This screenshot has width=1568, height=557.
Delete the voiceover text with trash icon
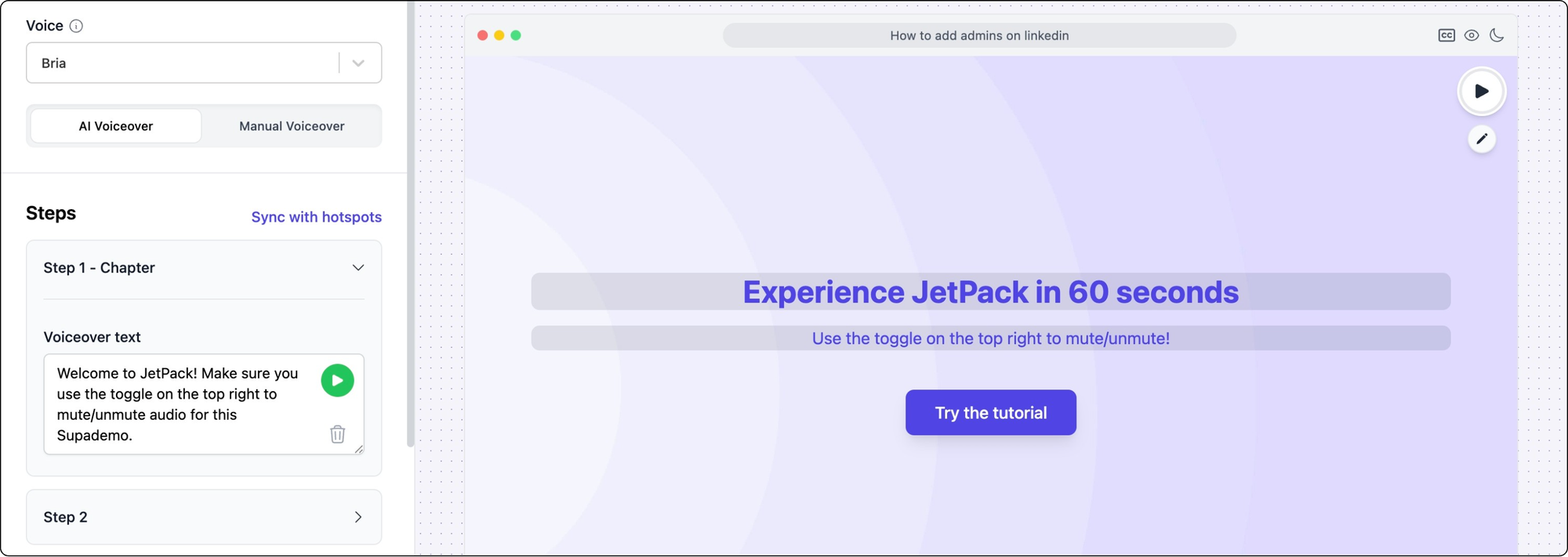338,434
